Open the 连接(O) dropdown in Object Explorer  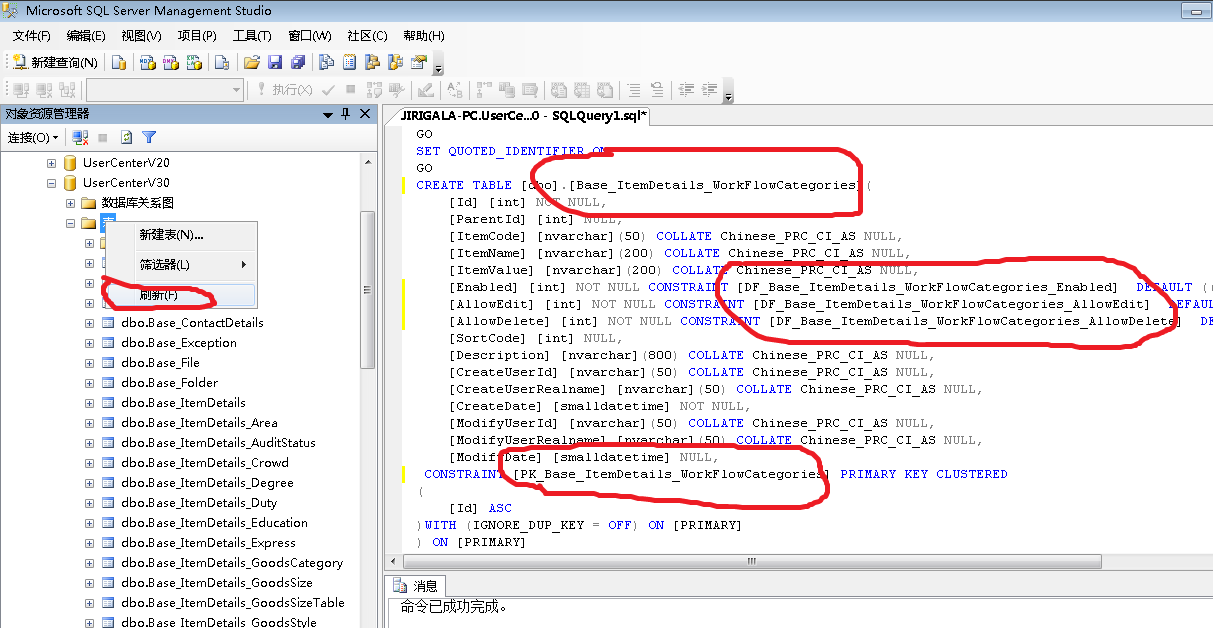coord(33,137)
